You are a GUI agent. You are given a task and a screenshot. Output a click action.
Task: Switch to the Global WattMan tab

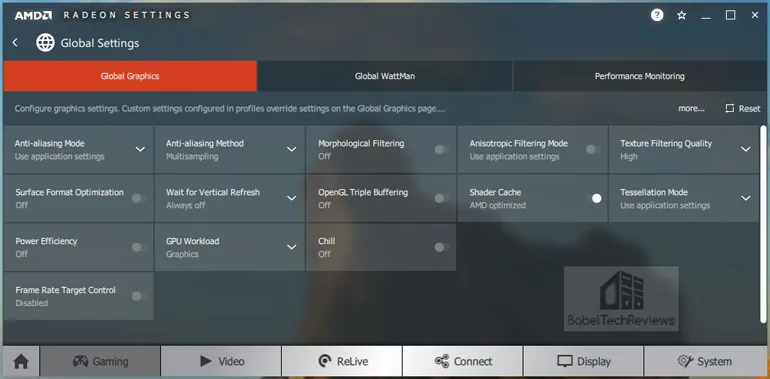[x=385, y=76]
